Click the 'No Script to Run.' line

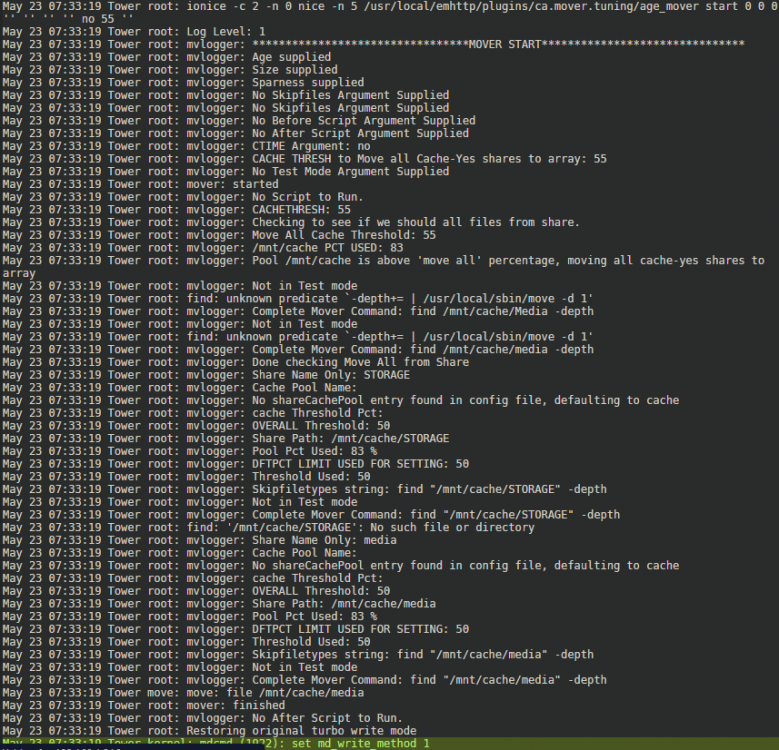(x=183, y=197)
